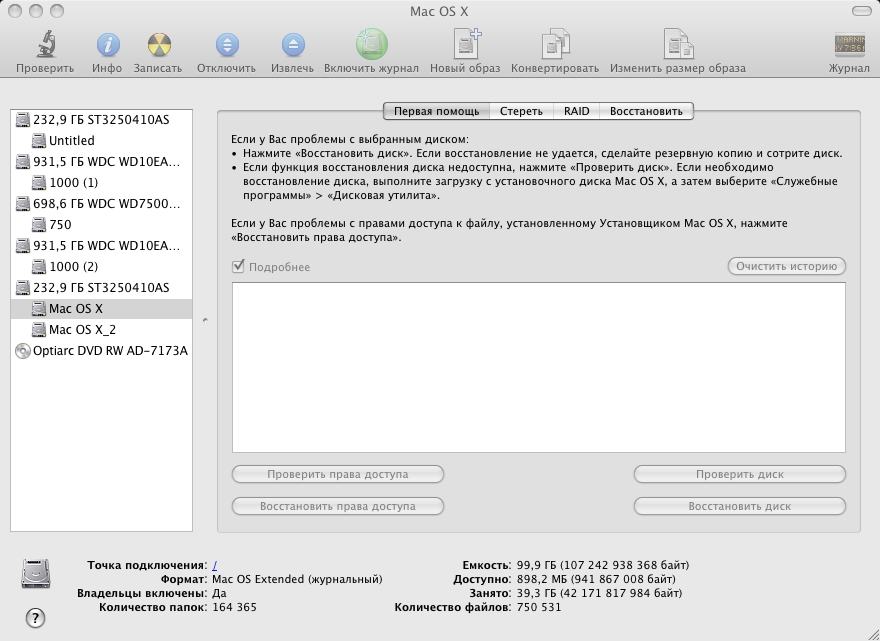This screenshot has width=880, height=641.
Task: Click the toolbar toggle pill button in title bar
Action: pyautogui.click(x=861, y=11)
